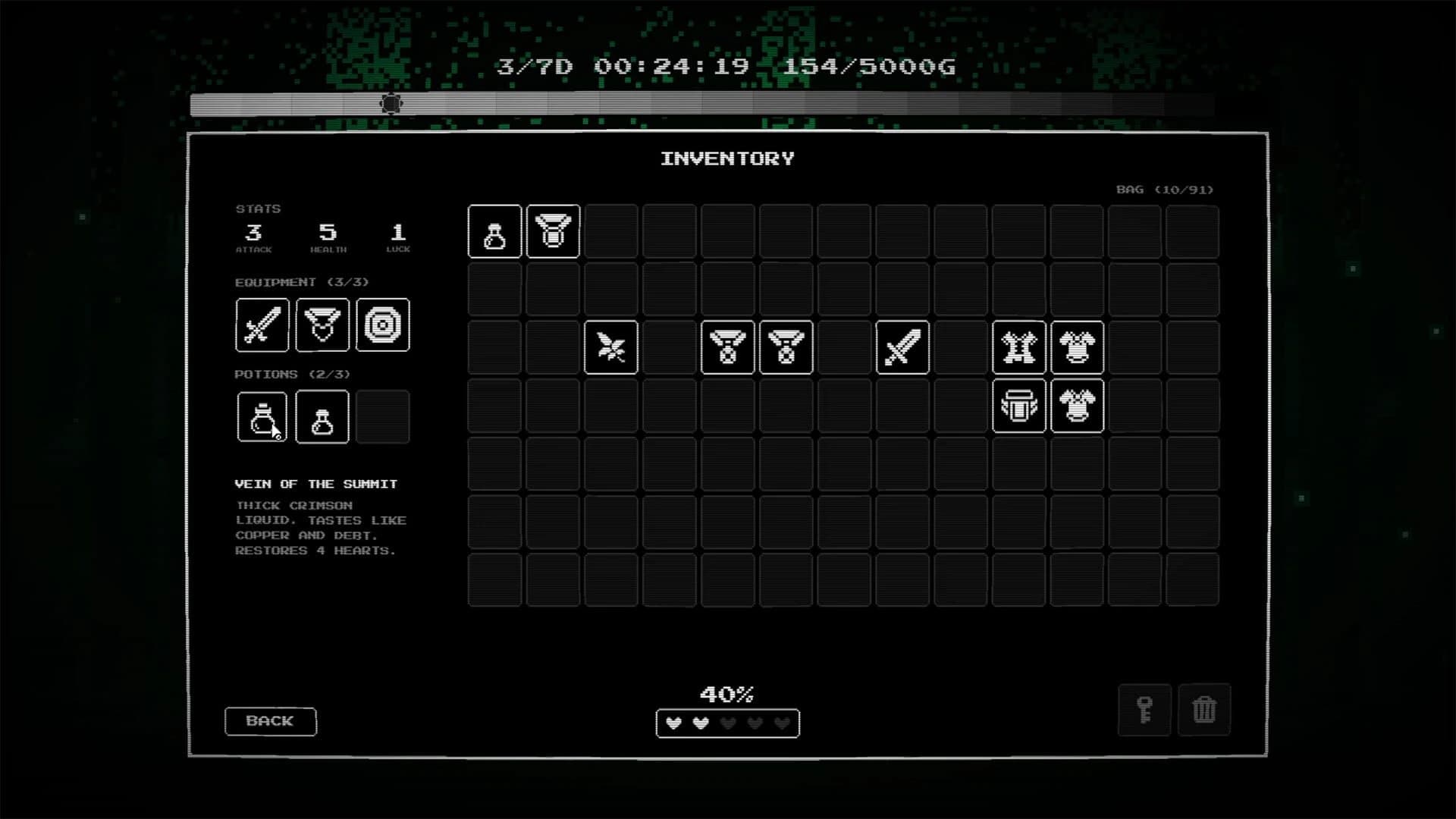
Task: Click the heart health bar below 40%
Action: (x=726, y=724)
